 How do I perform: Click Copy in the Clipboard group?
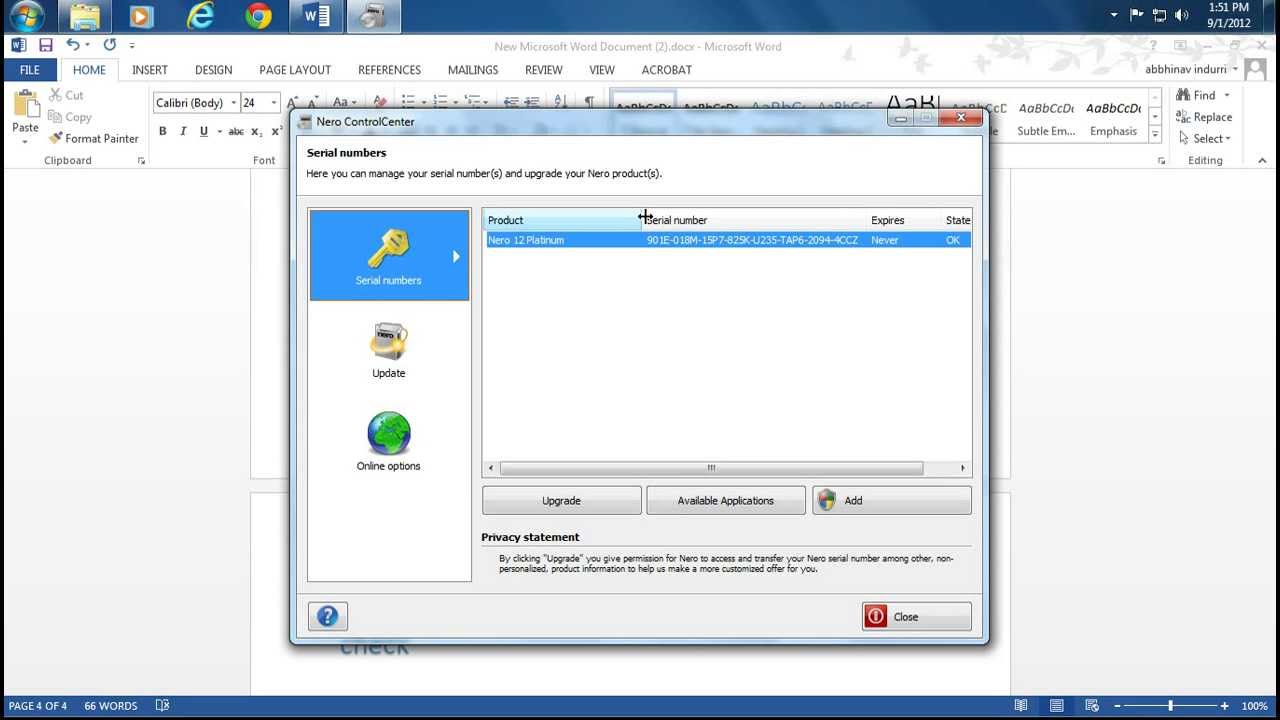(x=70, y=117)
